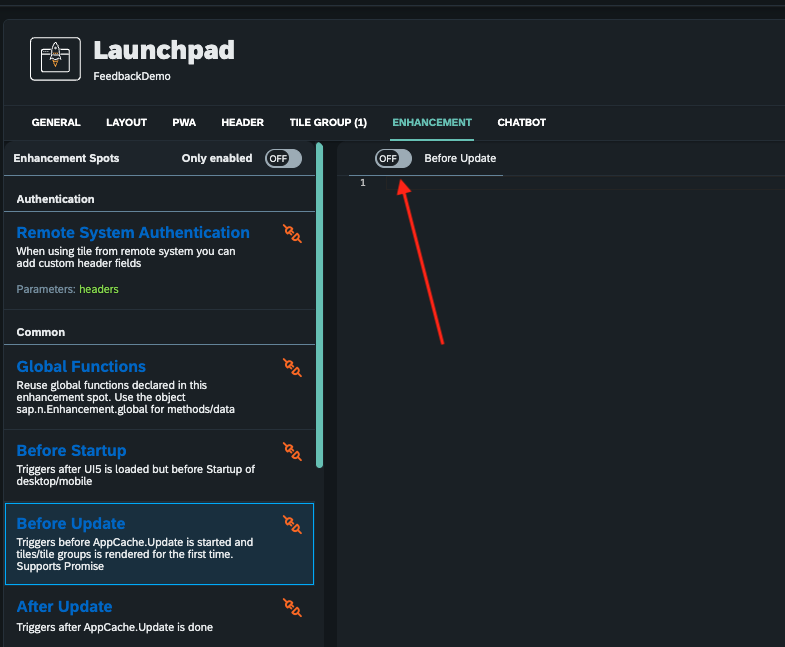Choose the Before Startup enhancement spot
785x647 pixels.
pos(160,465)
